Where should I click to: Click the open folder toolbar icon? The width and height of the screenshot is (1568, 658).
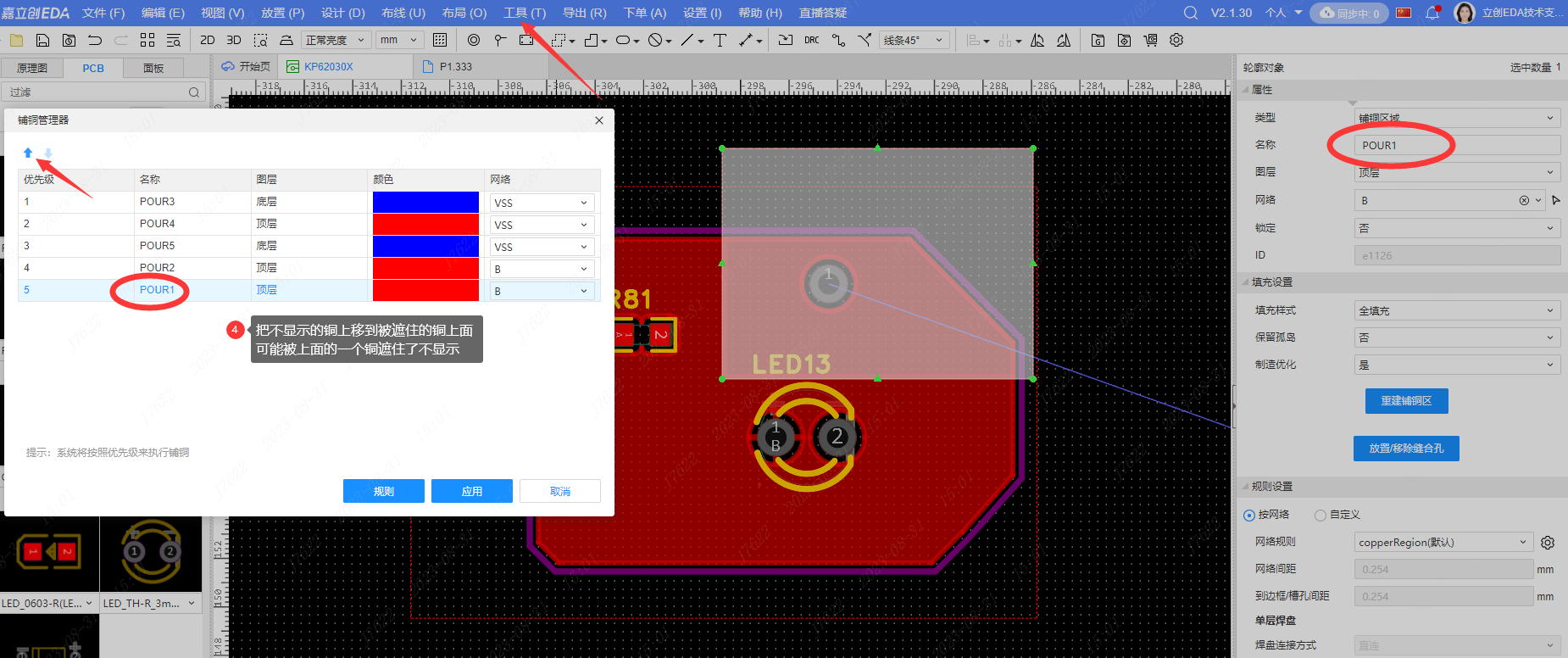point(15,40)
